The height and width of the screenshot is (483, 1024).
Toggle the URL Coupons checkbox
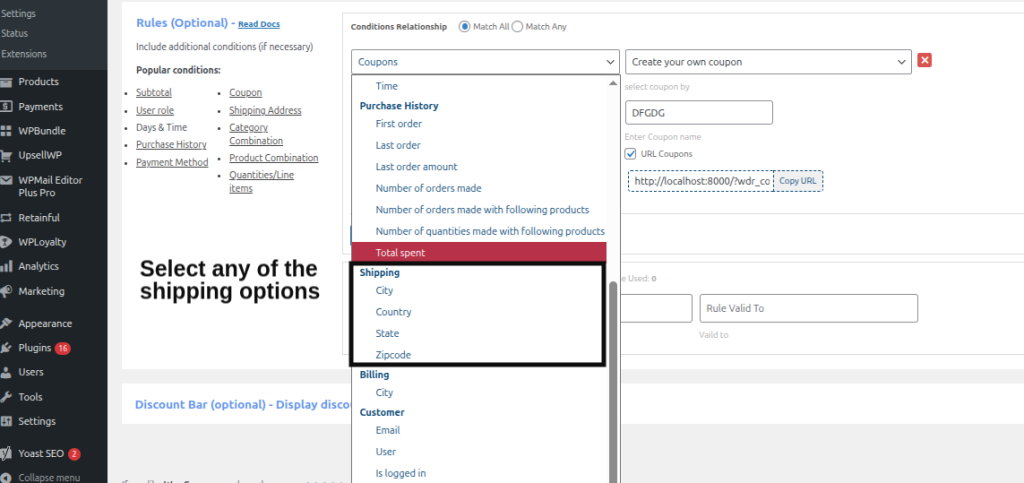(630, 153)
